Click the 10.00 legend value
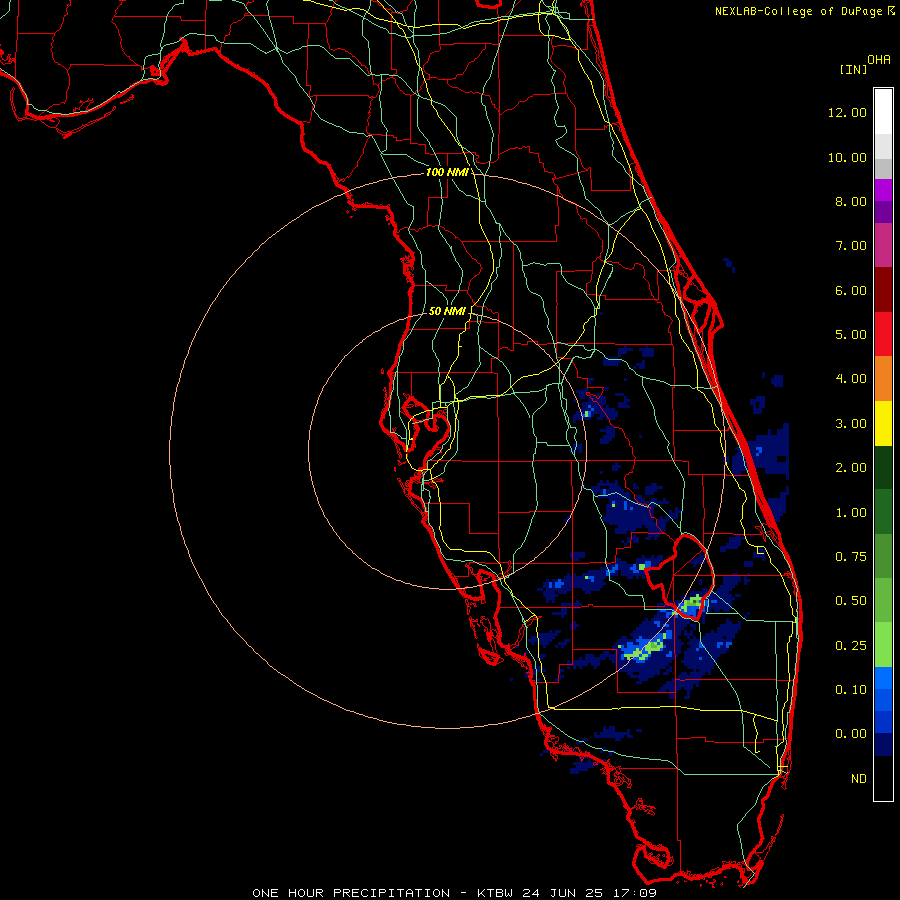This screenshot has width=900, height=900. (x=847, y=157)
